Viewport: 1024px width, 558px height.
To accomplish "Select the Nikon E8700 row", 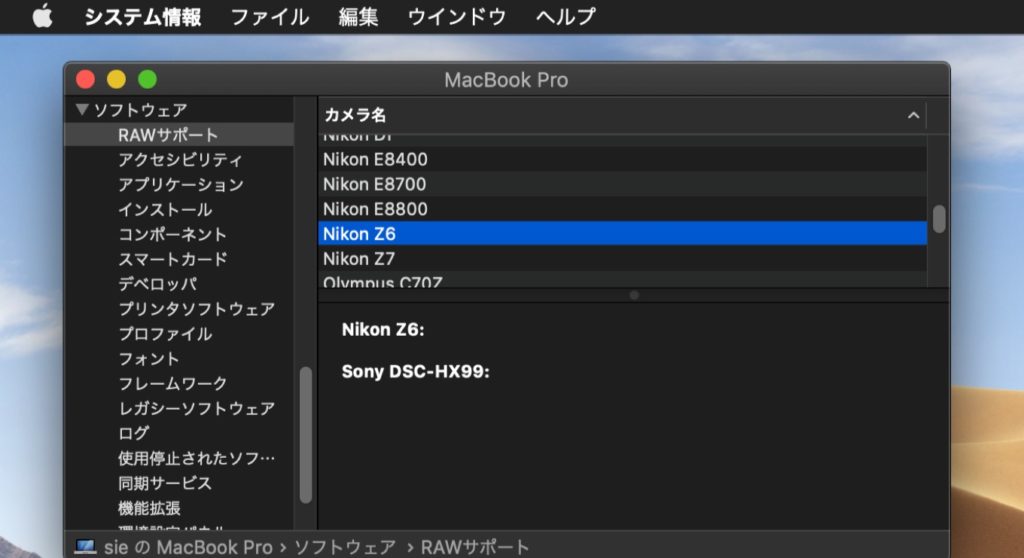I will point(622,184).
